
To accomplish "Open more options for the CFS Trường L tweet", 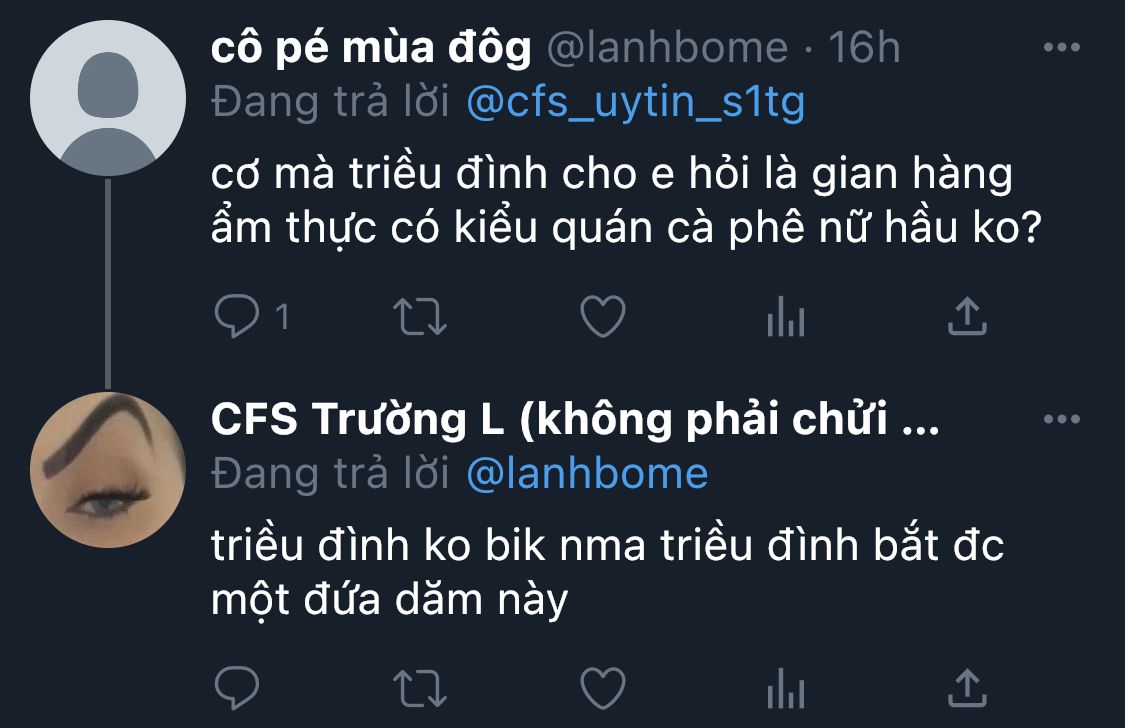I will [1062, 419].
